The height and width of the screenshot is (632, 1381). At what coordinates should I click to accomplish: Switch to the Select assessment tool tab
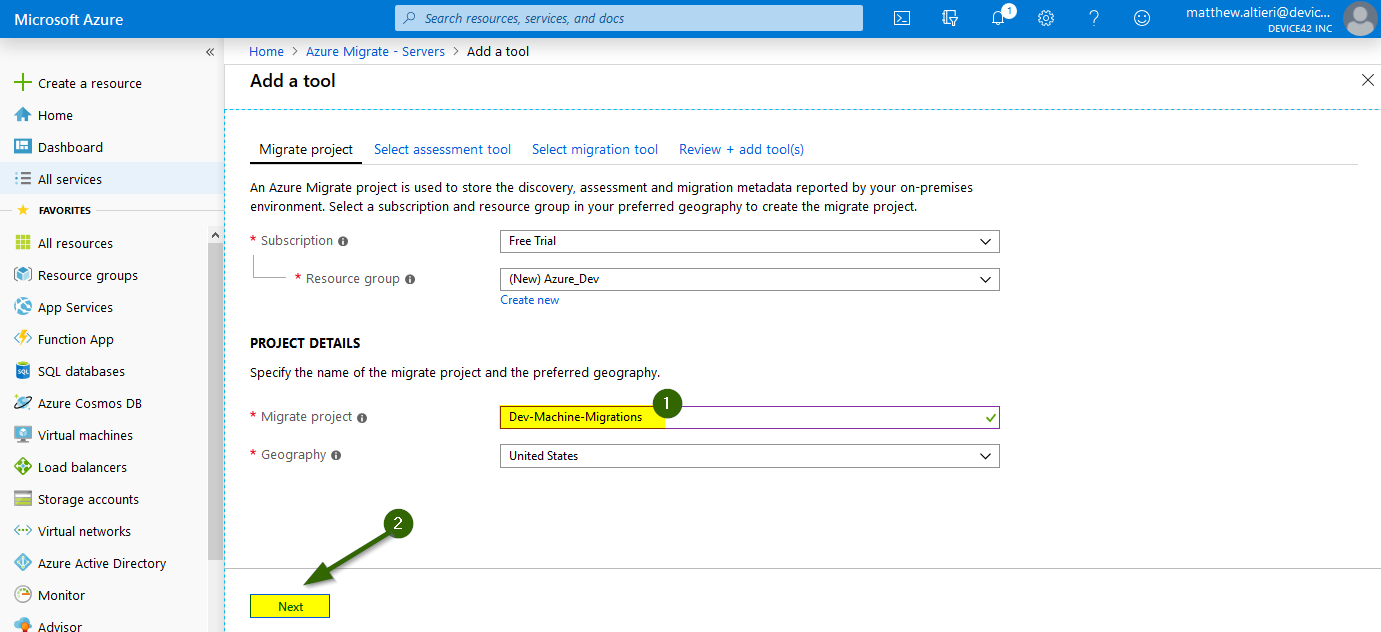click(x=442, y=149)
